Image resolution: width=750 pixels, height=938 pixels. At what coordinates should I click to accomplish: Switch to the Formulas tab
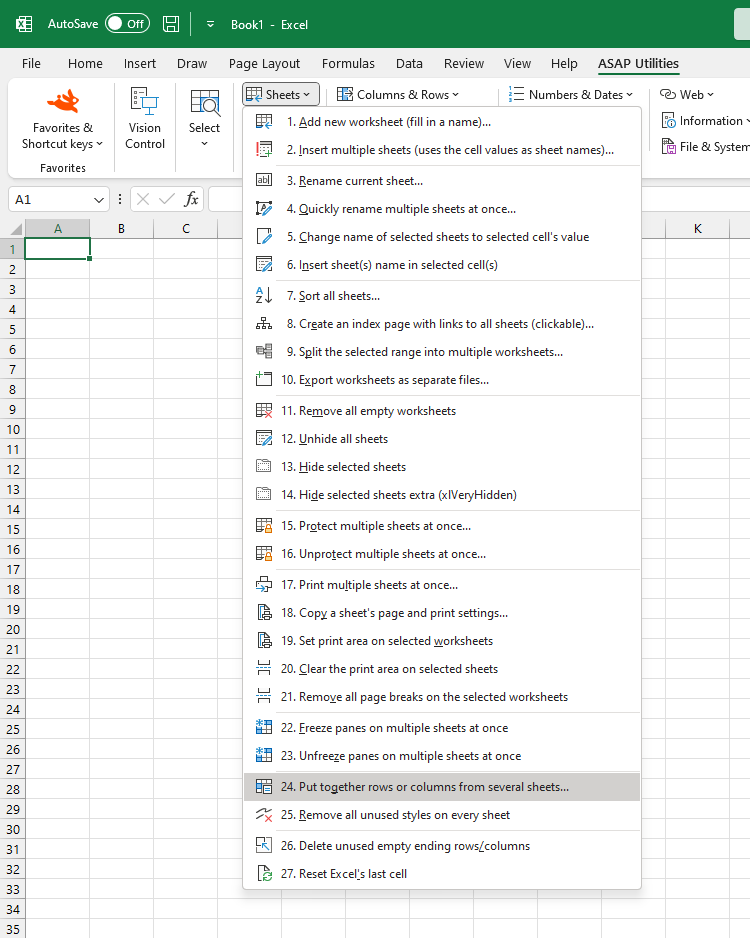[348, 63]
